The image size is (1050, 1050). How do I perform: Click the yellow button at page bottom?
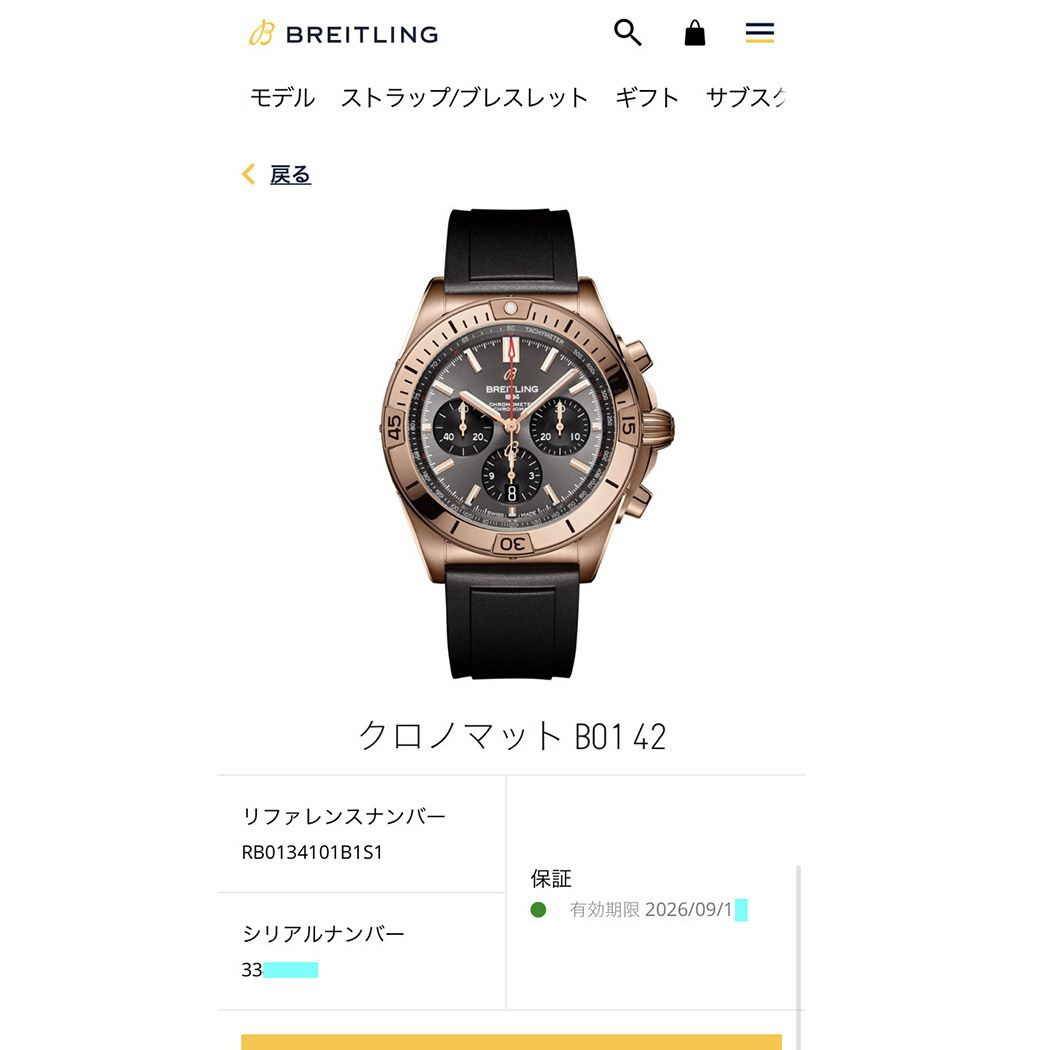pyautogui.click(x=511, y=1042)
